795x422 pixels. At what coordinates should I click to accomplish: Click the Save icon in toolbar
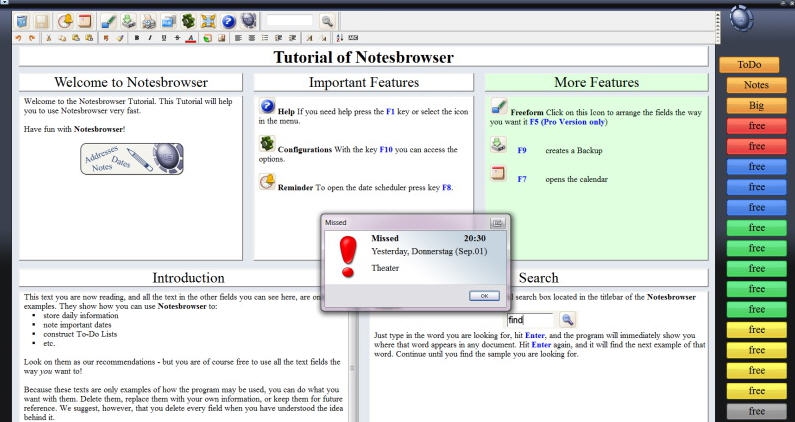42,21
